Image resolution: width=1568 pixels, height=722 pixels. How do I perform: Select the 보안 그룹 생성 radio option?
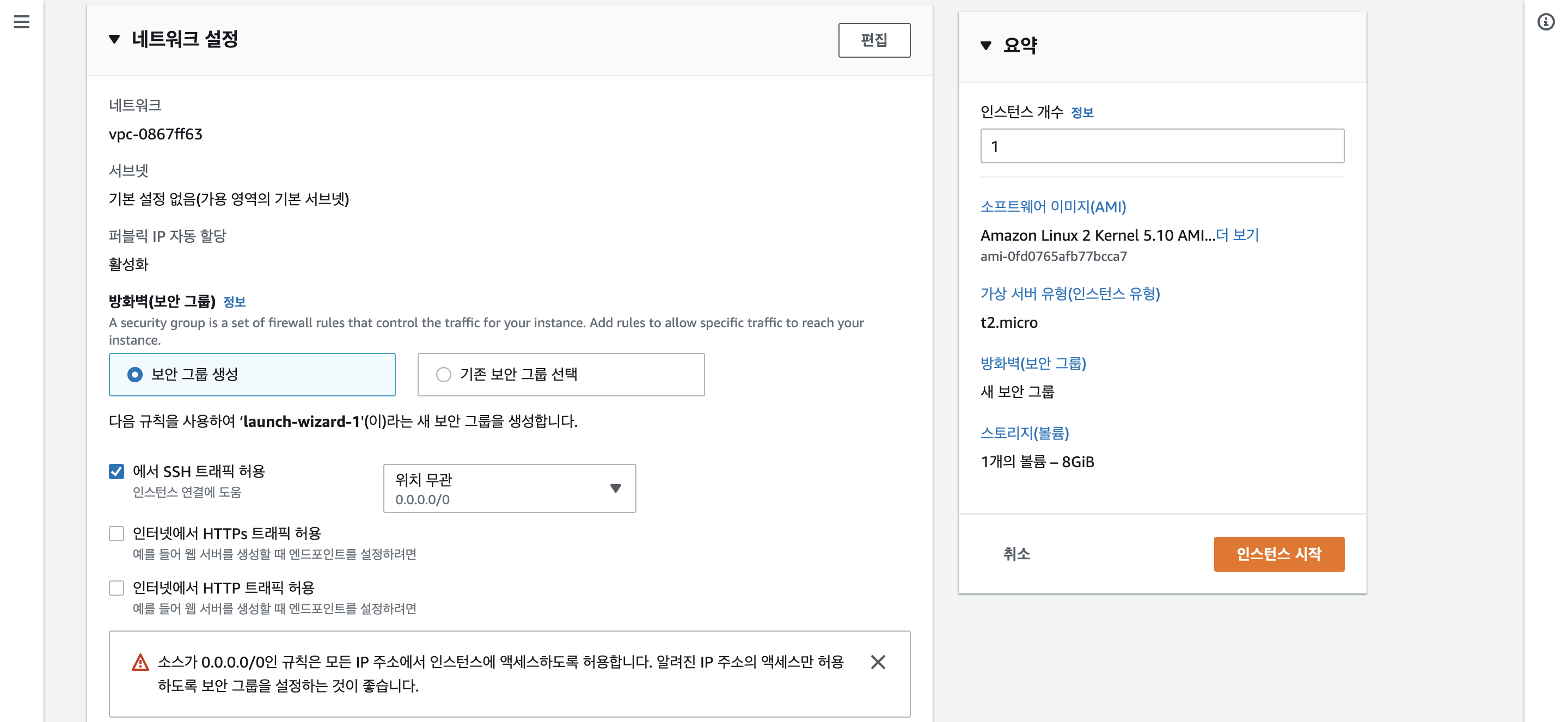tap(252, 375)
